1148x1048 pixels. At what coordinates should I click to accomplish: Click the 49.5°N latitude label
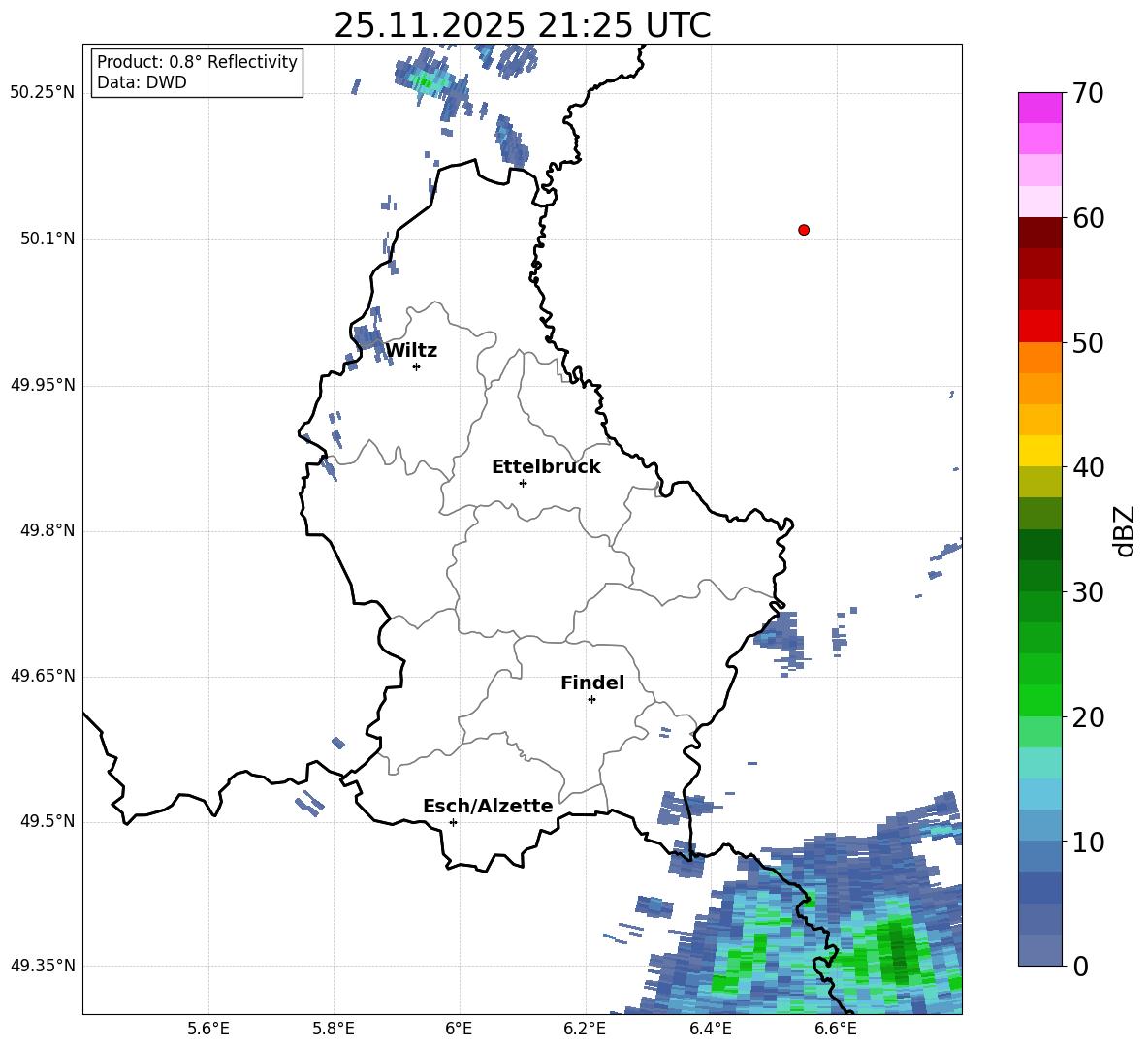48,821
